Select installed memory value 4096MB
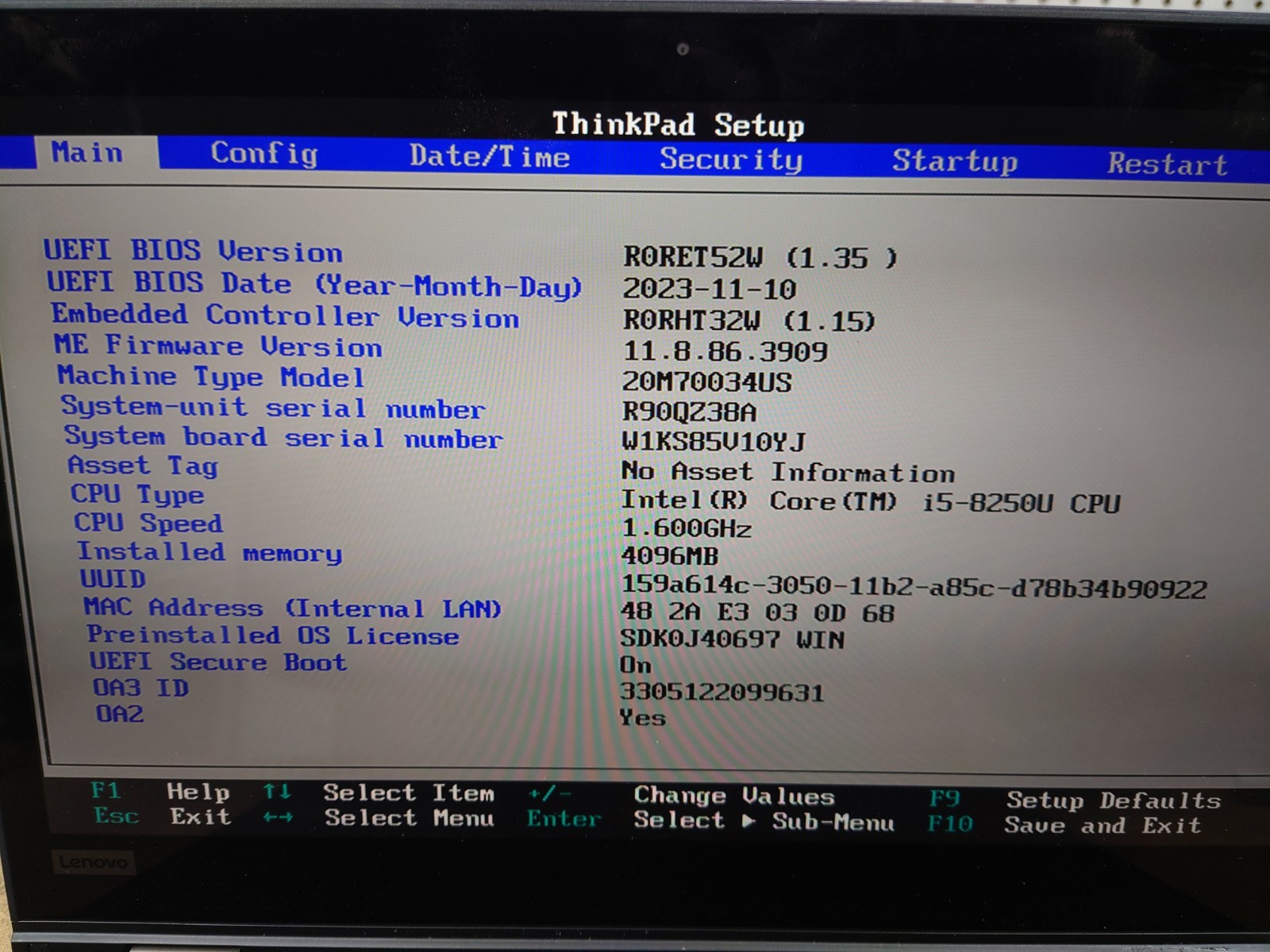Image resolution: width=1270 pixels, height=952 pixels. click(669, 556)
